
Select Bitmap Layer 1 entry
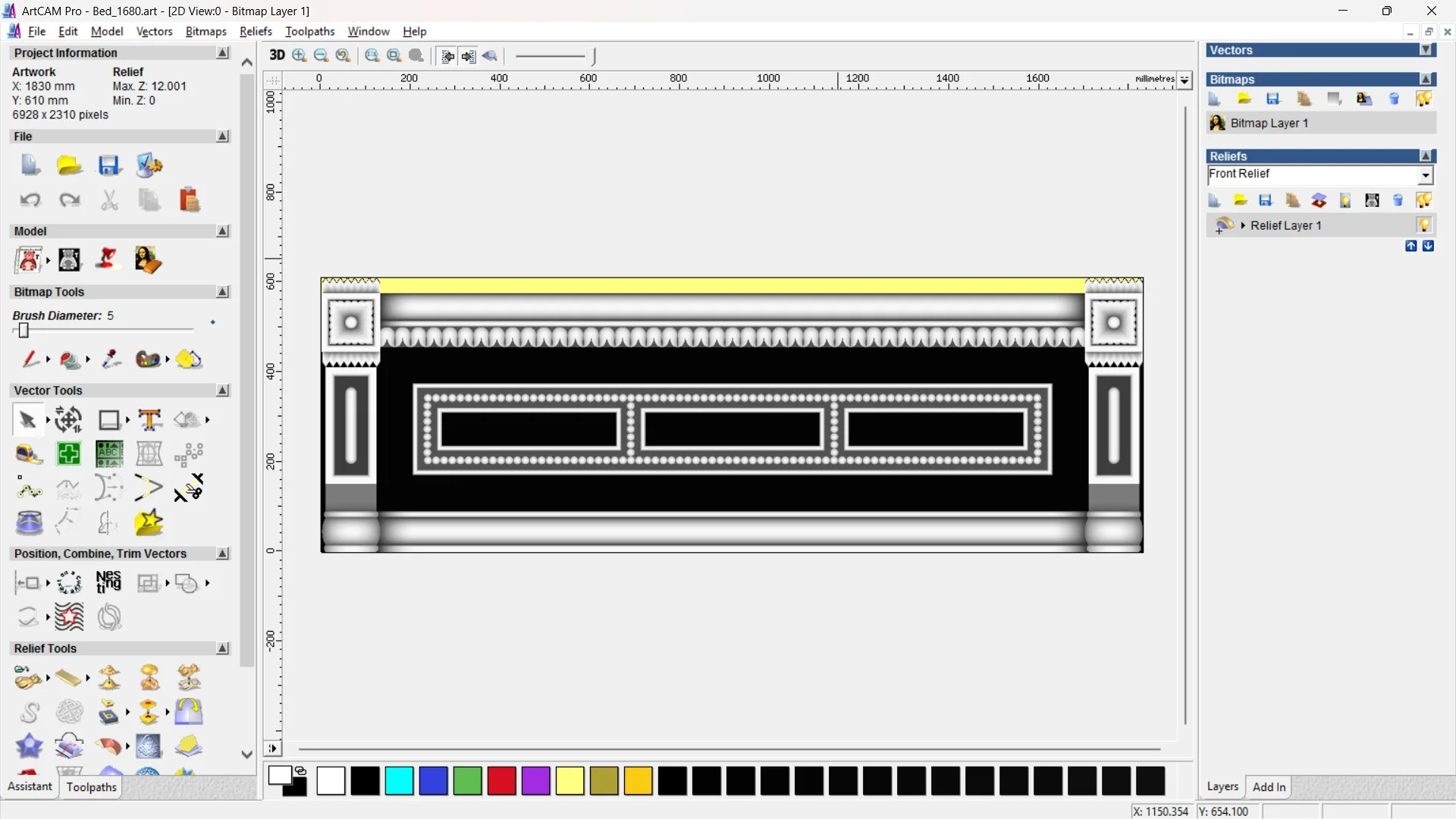click(1269, 123)
